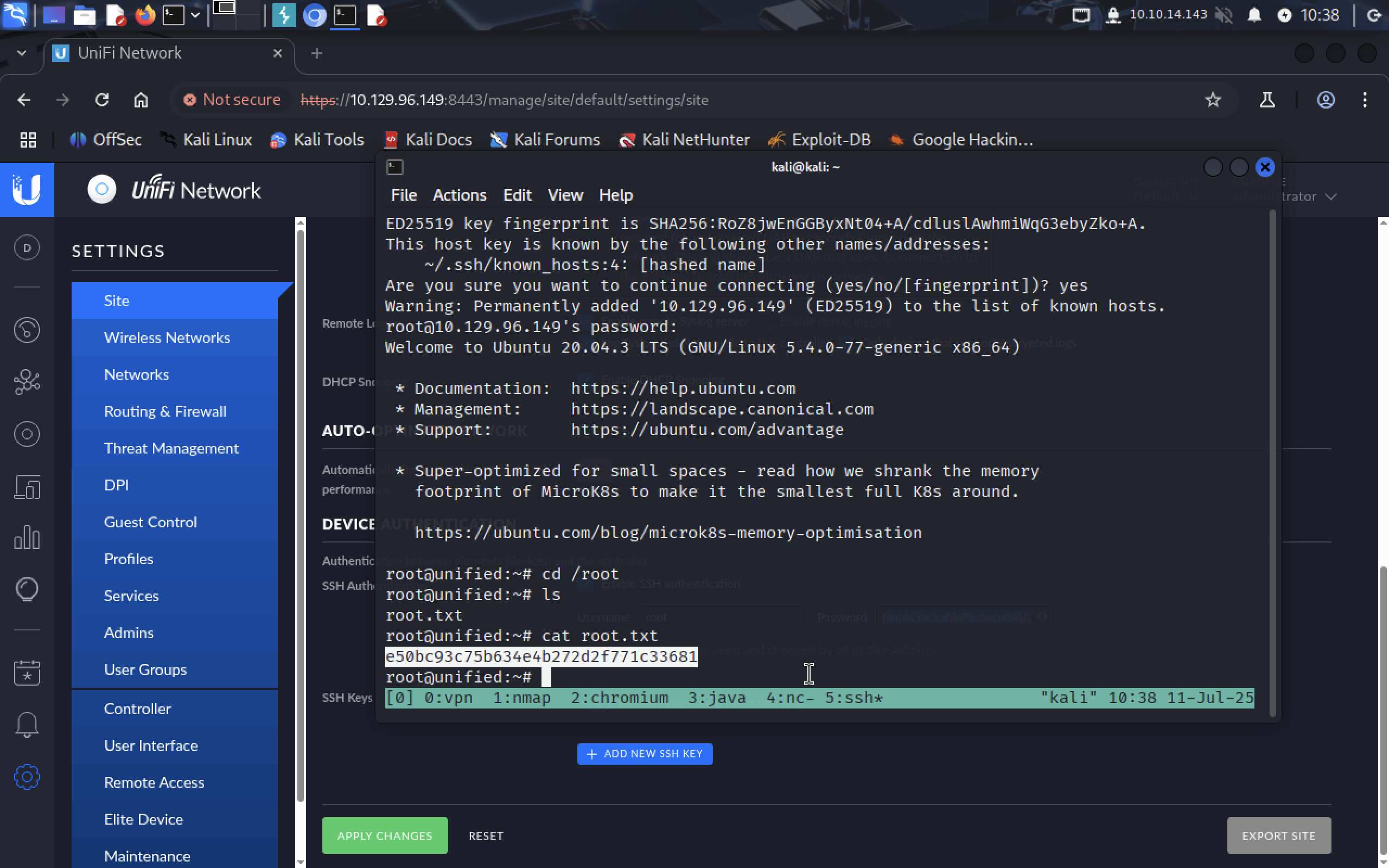The height and width of the screenshot is (868, 1389).
Task: Open terminal Edit menu
Action: click(x=517, y=195)
